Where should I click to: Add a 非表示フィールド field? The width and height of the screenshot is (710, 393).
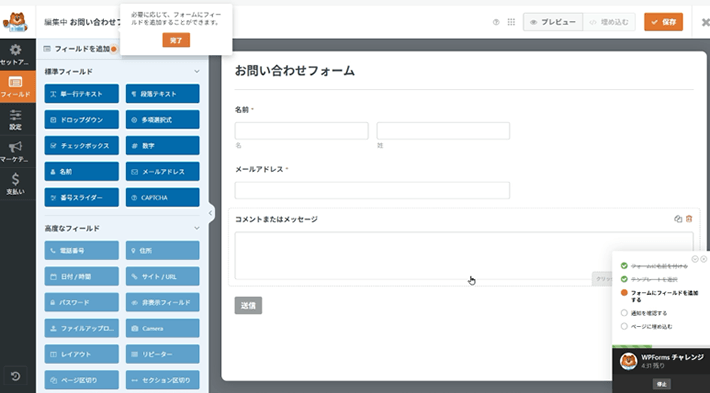coord(163,302)
